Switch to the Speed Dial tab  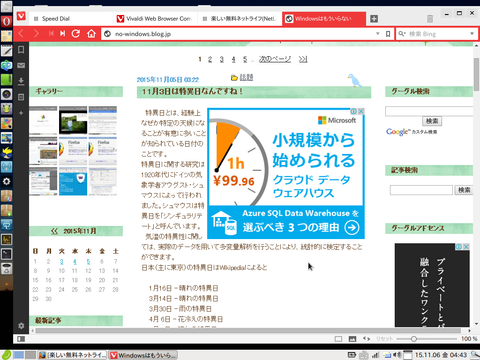tap(71, 19)
